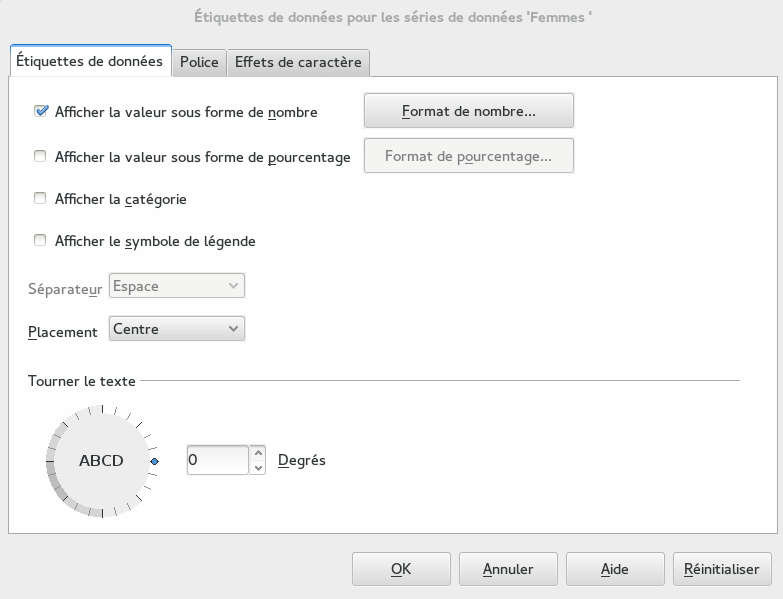The image size is (783, 599).
Task: Click the Degrés rotation input field
Action: point(217,460)
